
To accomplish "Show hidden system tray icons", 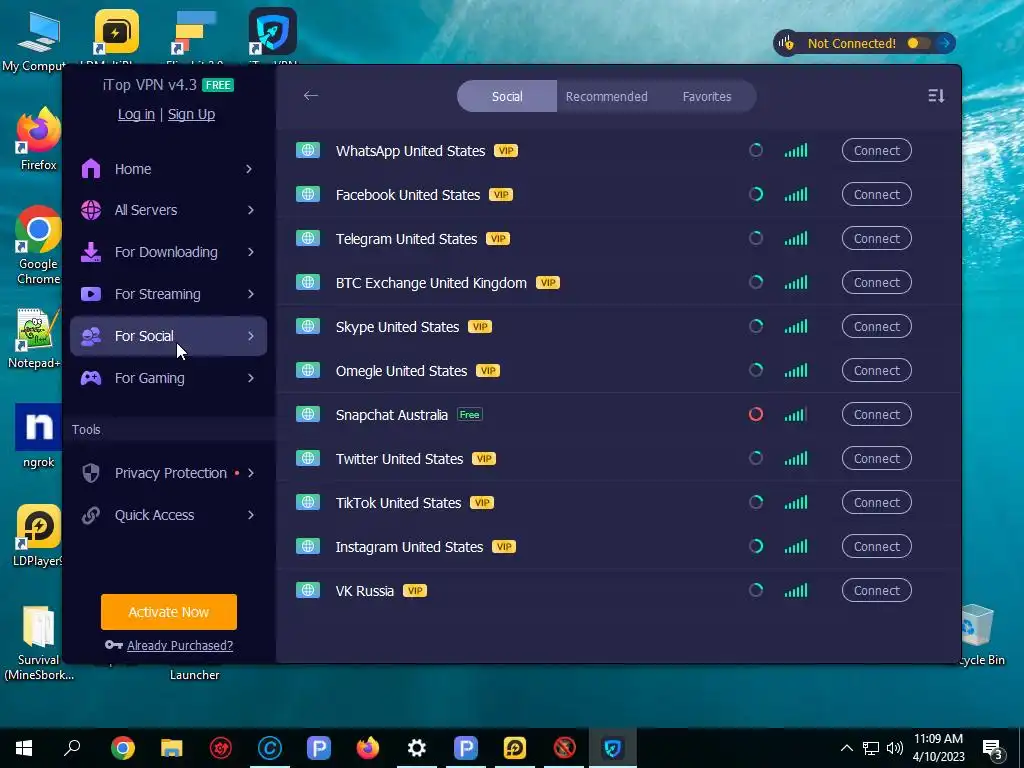I will click(846, 748).
